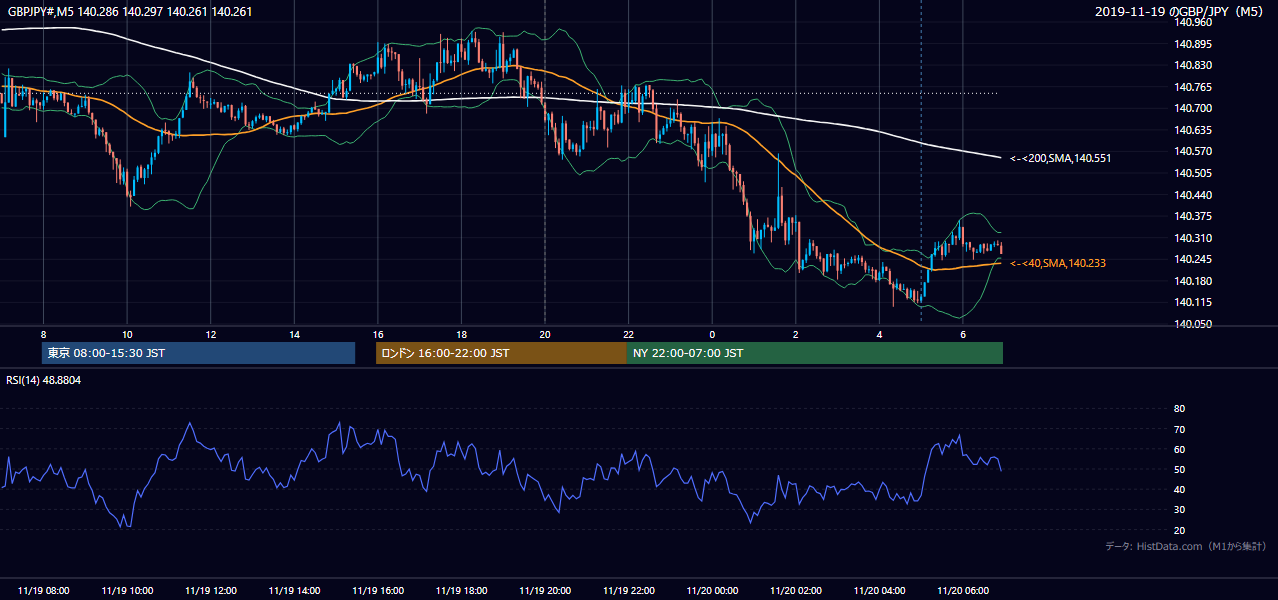
Task: Click the RSI scale value 70
Action: pyautogui.click(x=1179, y=429)
